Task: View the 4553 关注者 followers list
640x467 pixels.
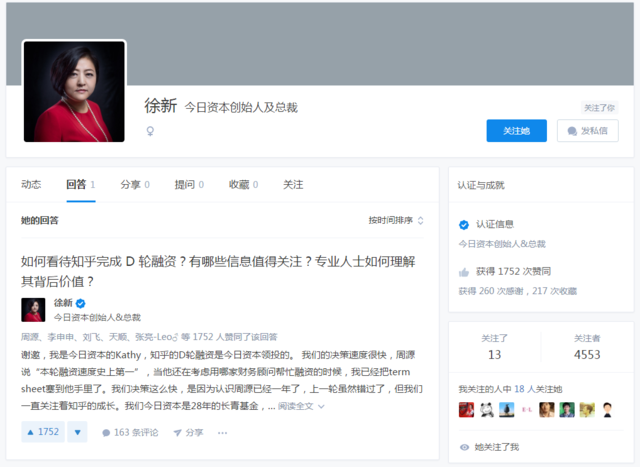Action: click(x=587, y=347)
